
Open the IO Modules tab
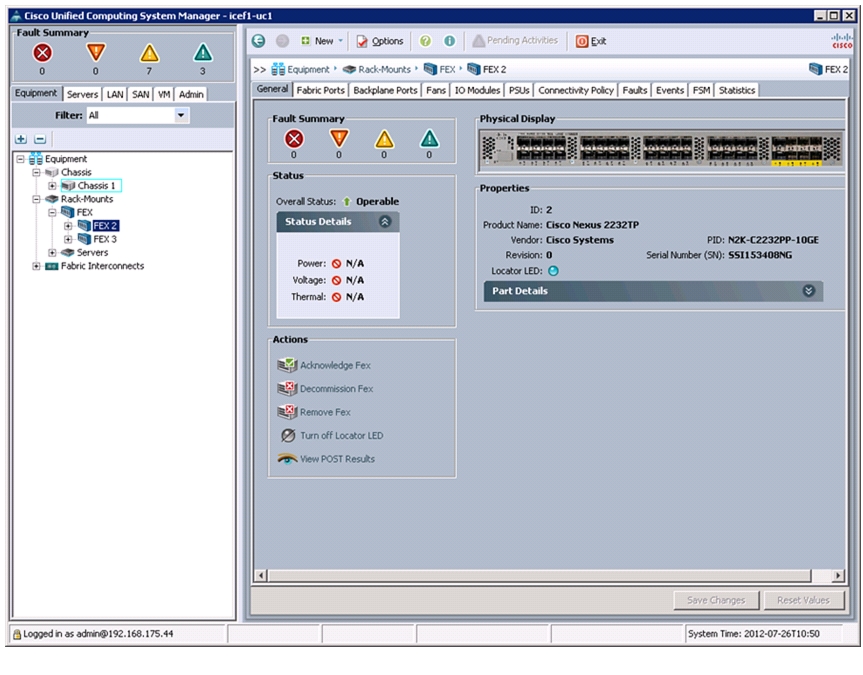477,90
